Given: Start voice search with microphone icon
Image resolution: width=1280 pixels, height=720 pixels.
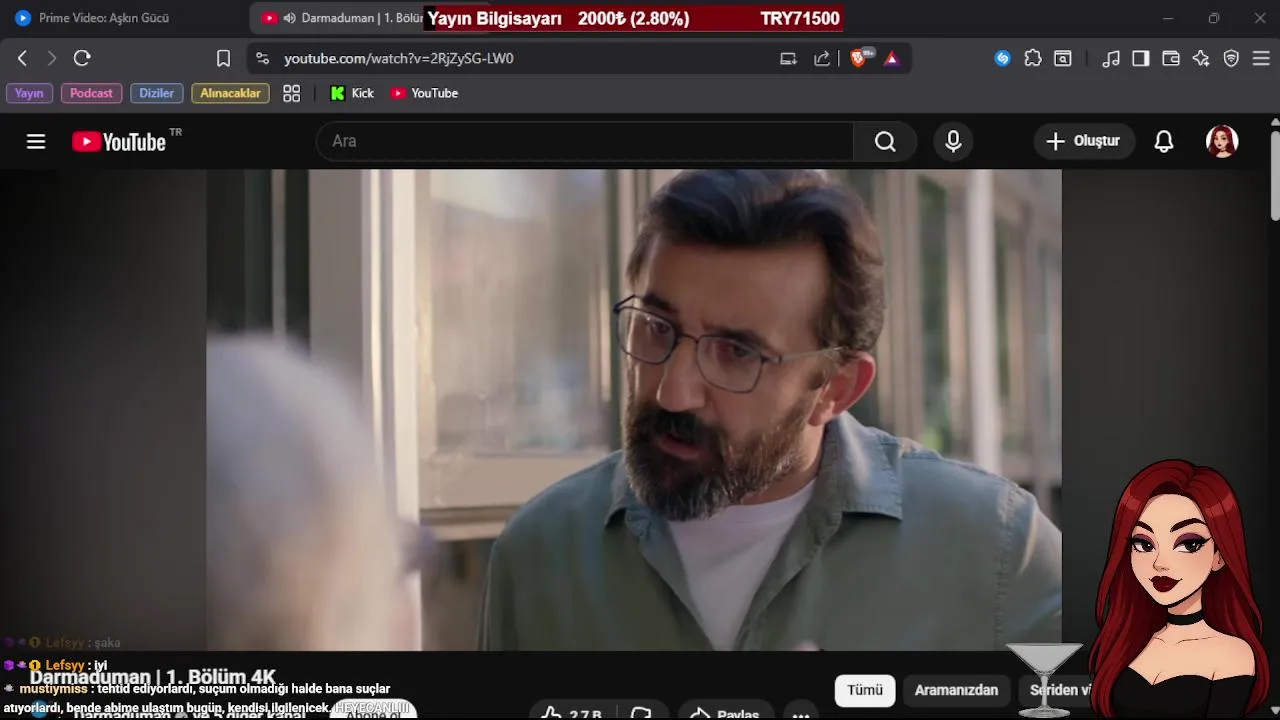Looking at the screenshot, I should (x=953, y=141).
